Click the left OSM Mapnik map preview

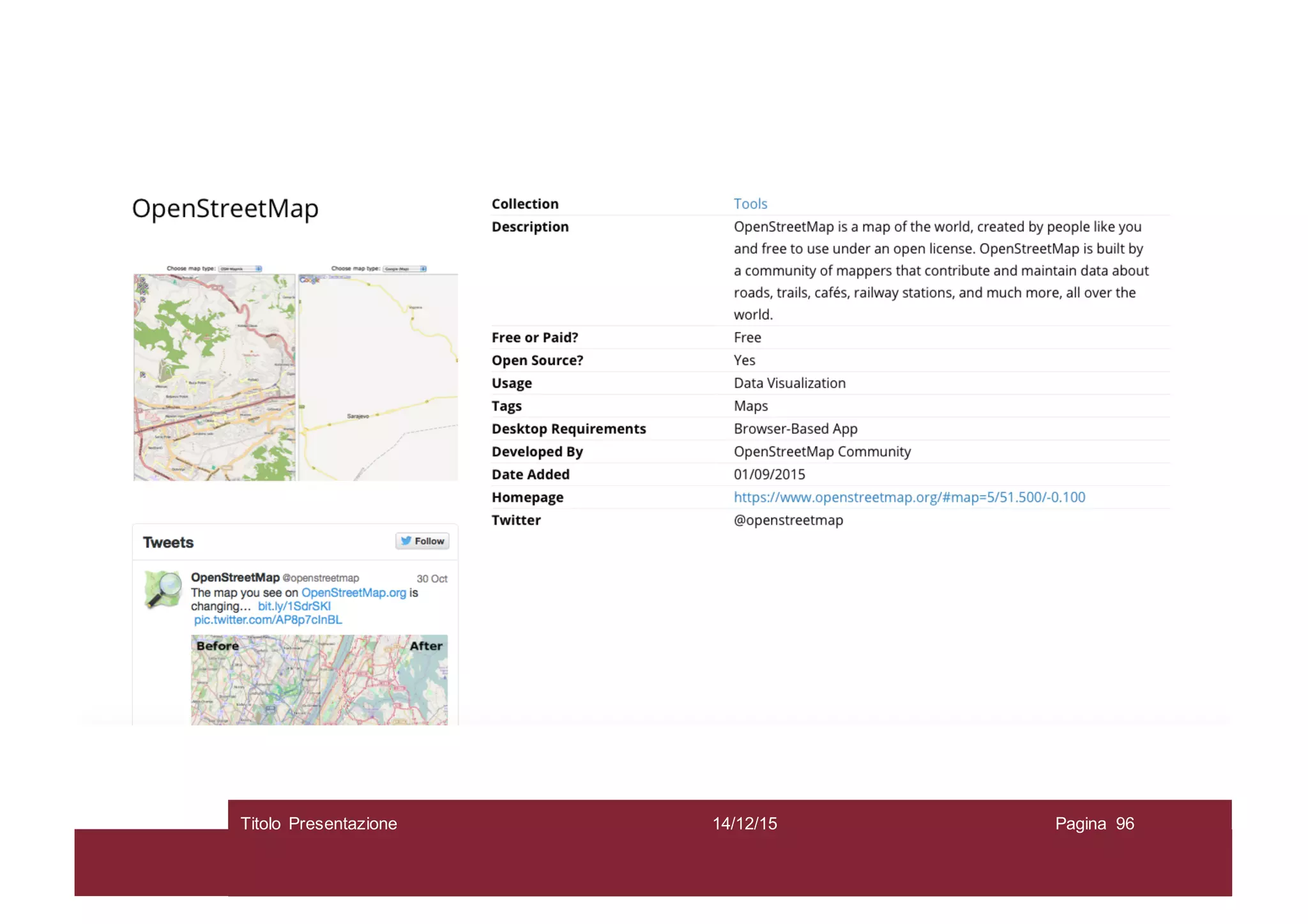(x=215, y=377)
